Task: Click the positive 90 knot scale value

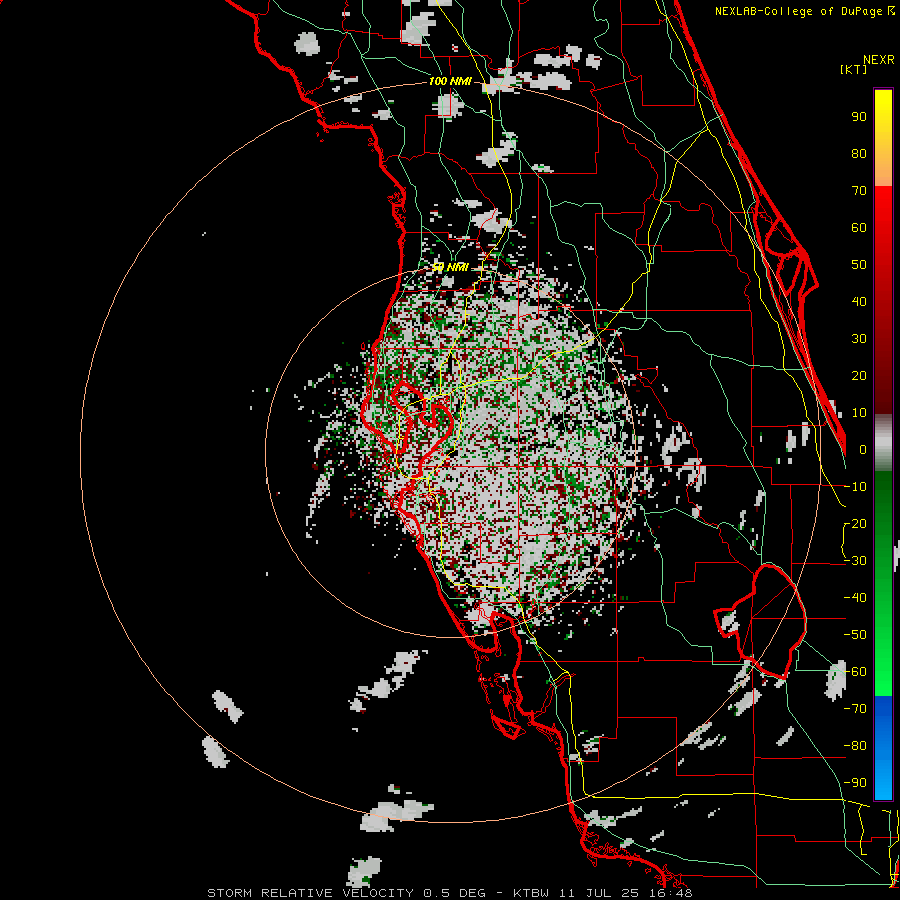Action: 859,117
